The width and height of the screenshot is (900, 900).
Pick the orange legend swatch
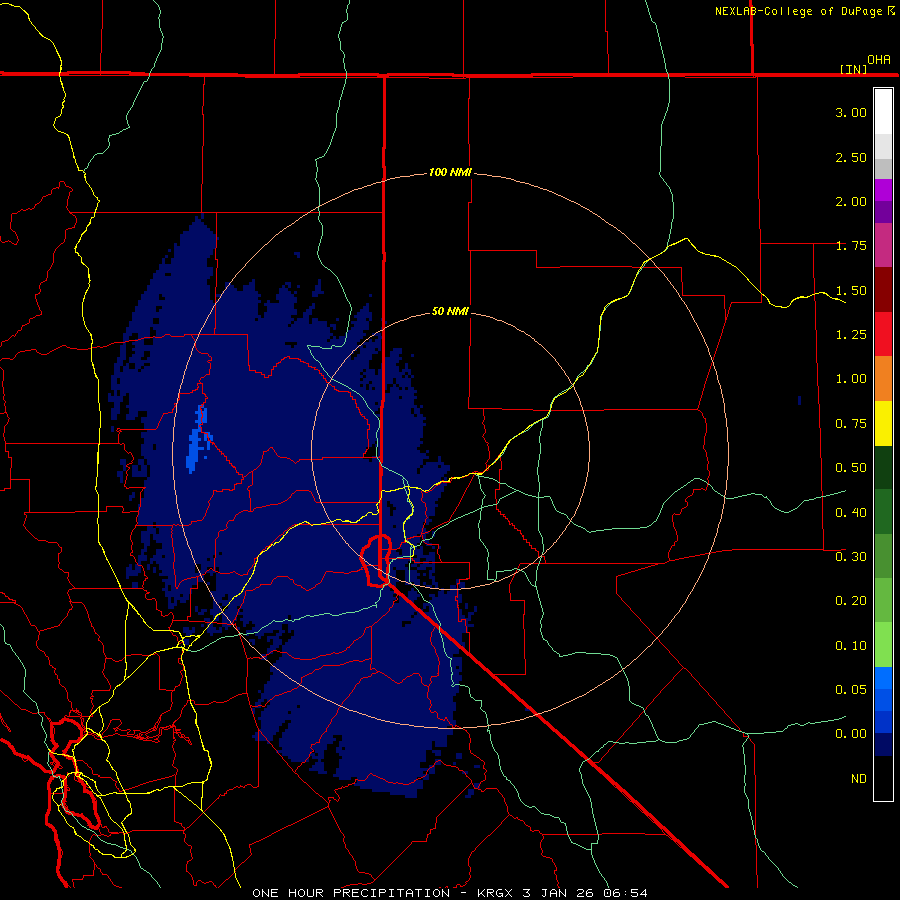click(883, 379)
